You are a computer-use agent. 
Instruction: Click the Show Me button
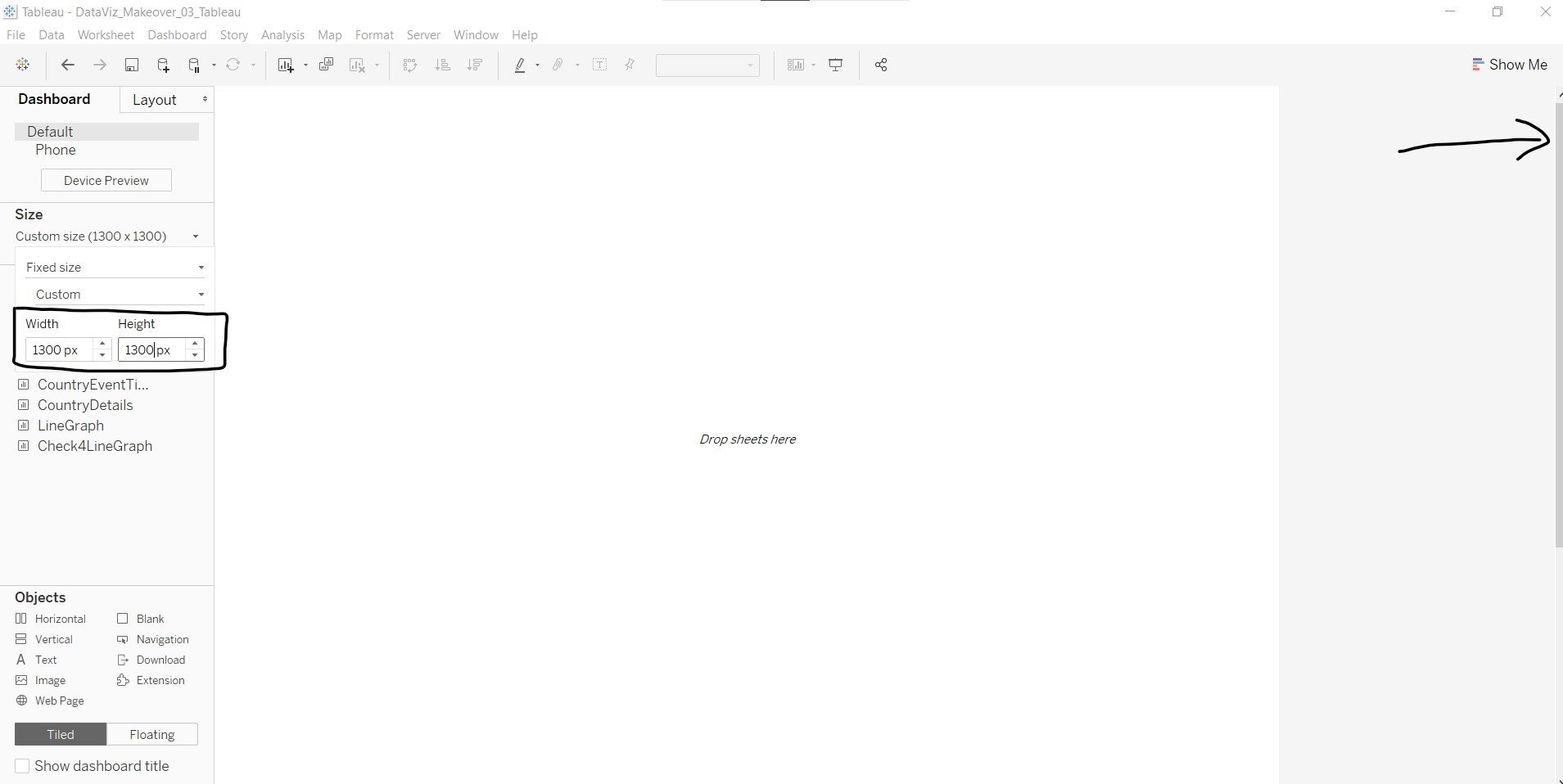[1509, 65]
